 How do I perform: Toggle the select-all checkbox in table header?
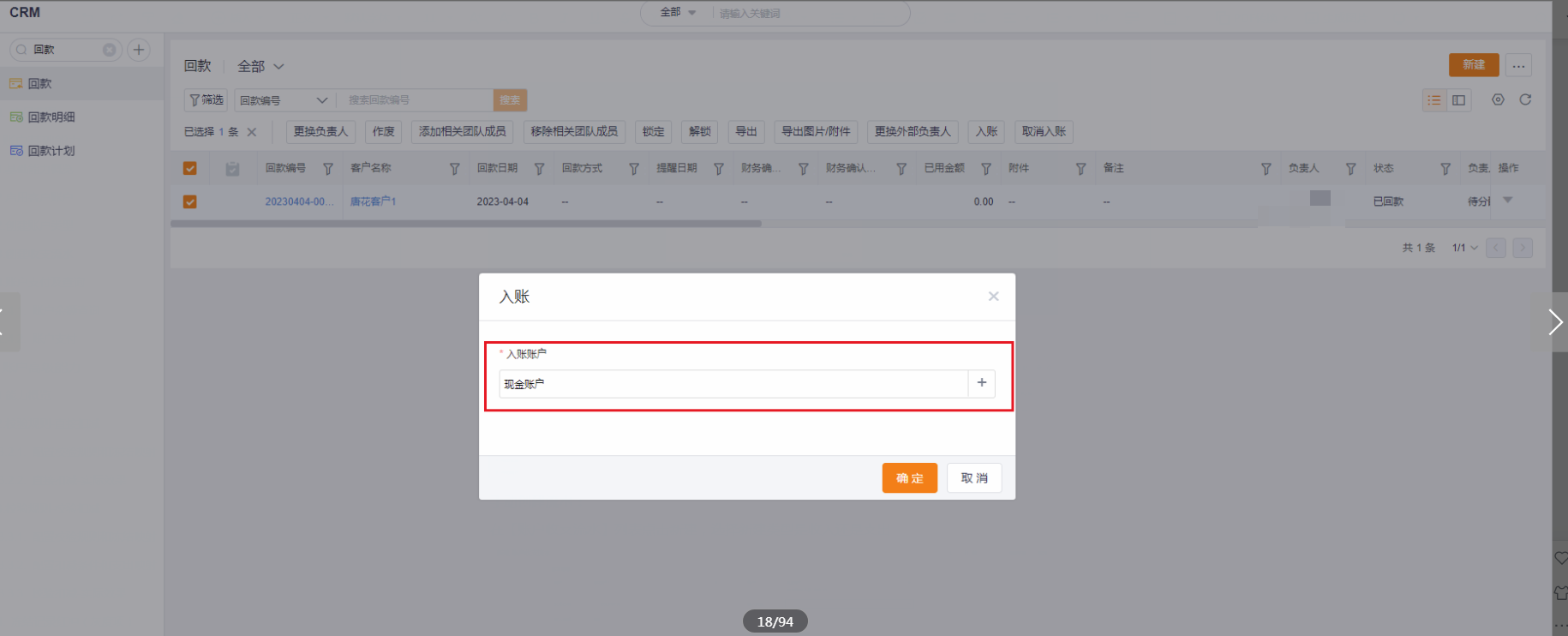pyautogui.click(x=190, y=168)
